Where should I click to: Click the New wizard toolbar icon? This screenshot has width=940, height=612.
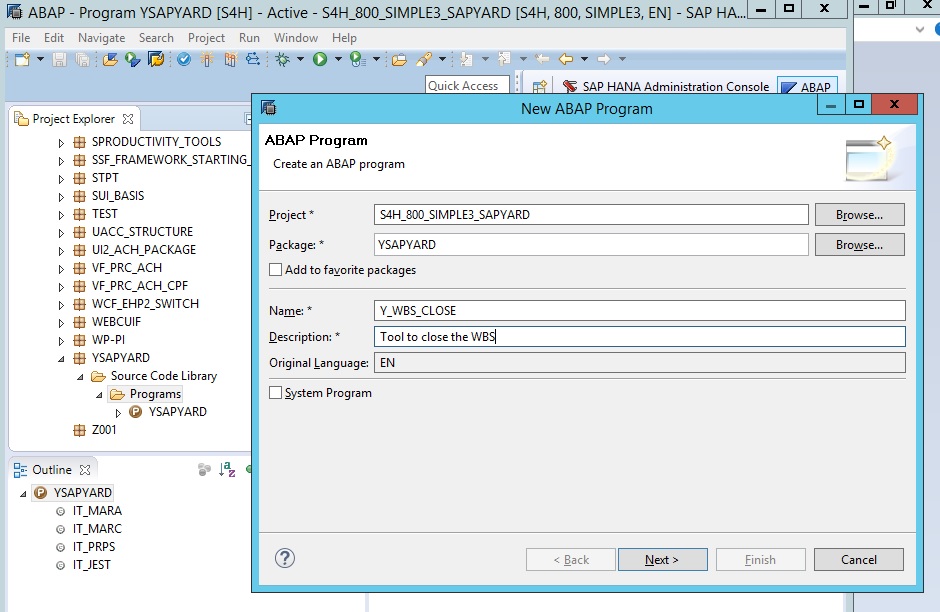(x=22, y=59)
